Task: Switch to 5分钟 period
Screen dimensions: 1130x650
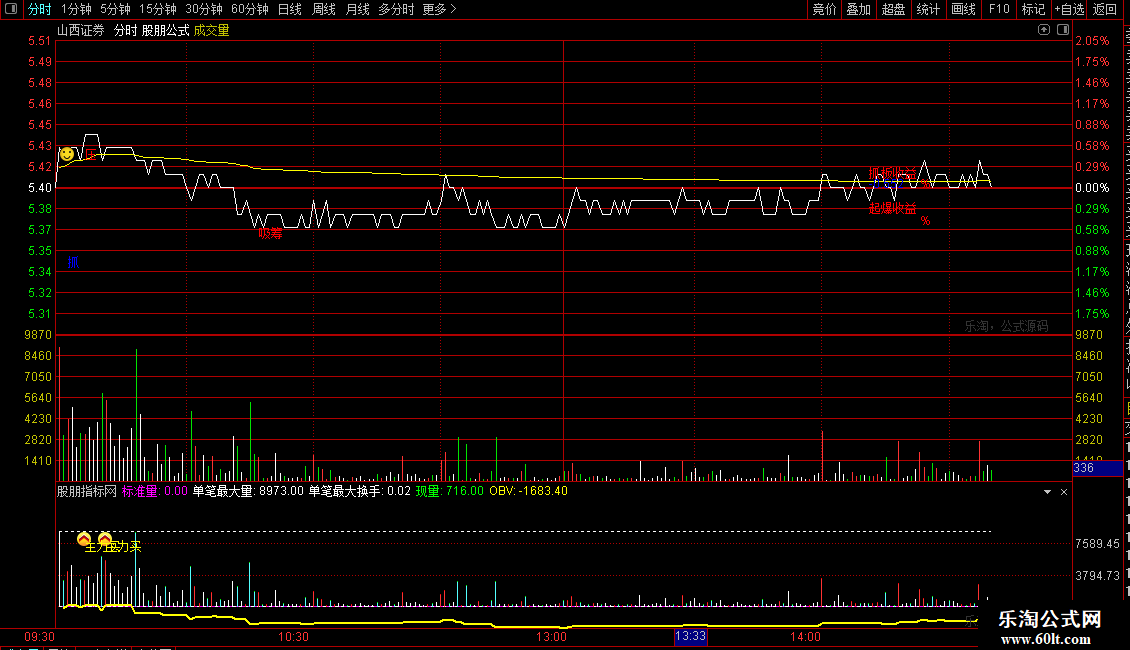Action: click(115, 9)
